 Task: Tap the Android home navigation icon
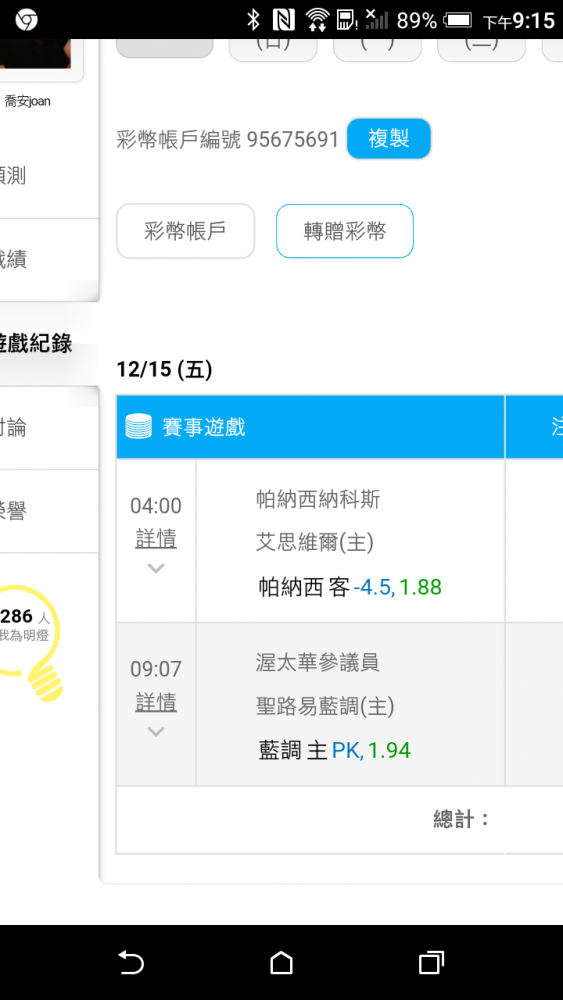pos(281,962)
